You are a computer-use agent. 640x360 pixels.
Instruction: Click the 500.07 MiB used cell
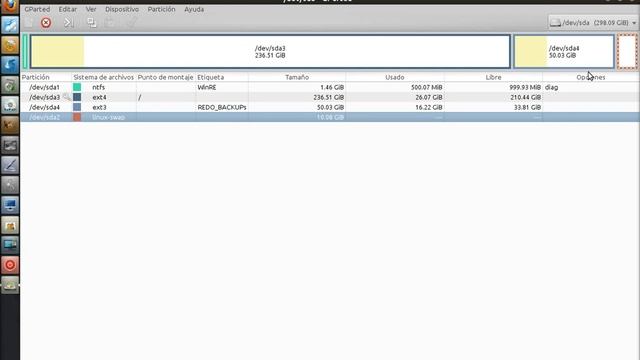427,87
